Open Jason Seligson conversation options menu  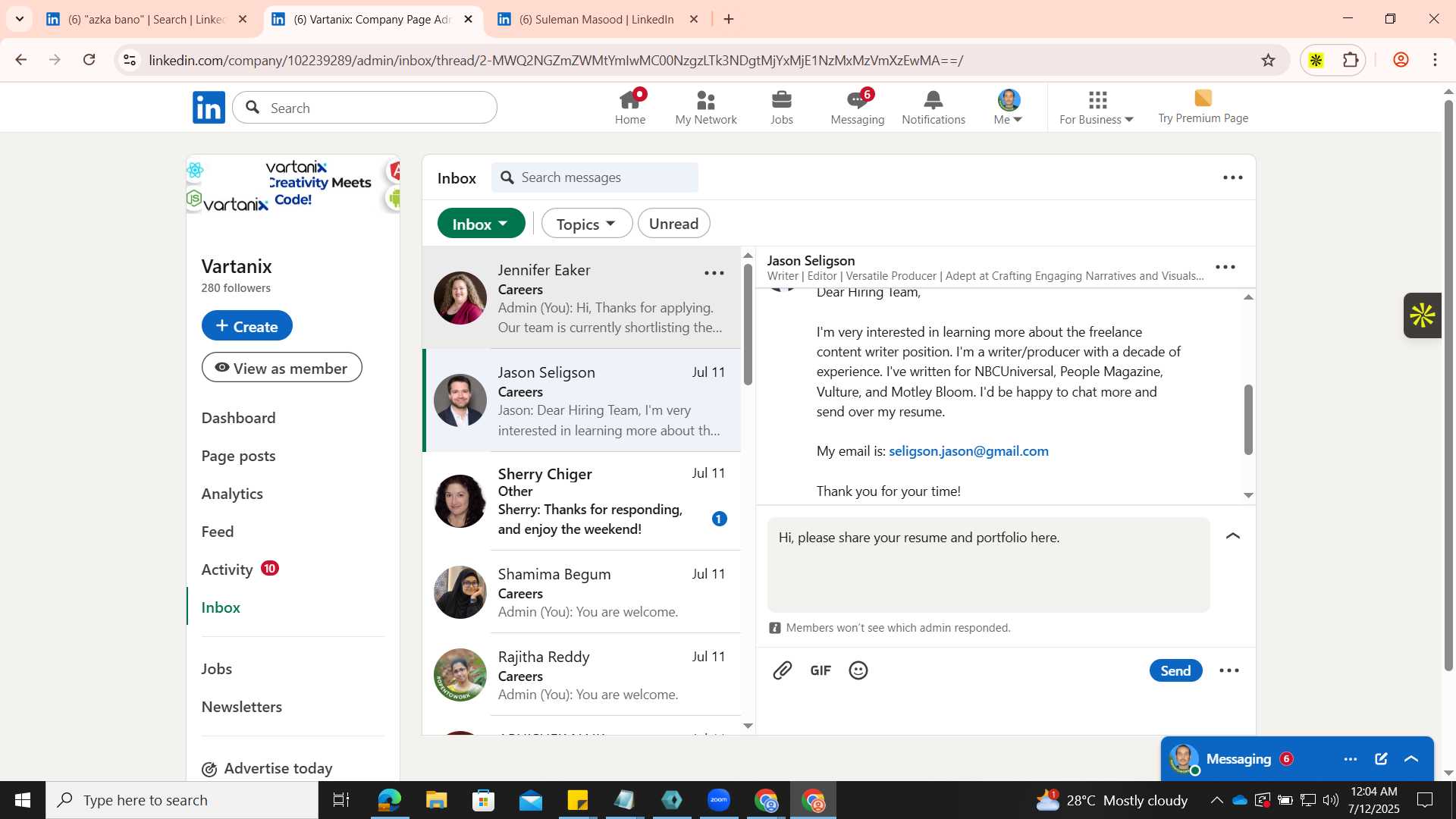point(1225,267)
